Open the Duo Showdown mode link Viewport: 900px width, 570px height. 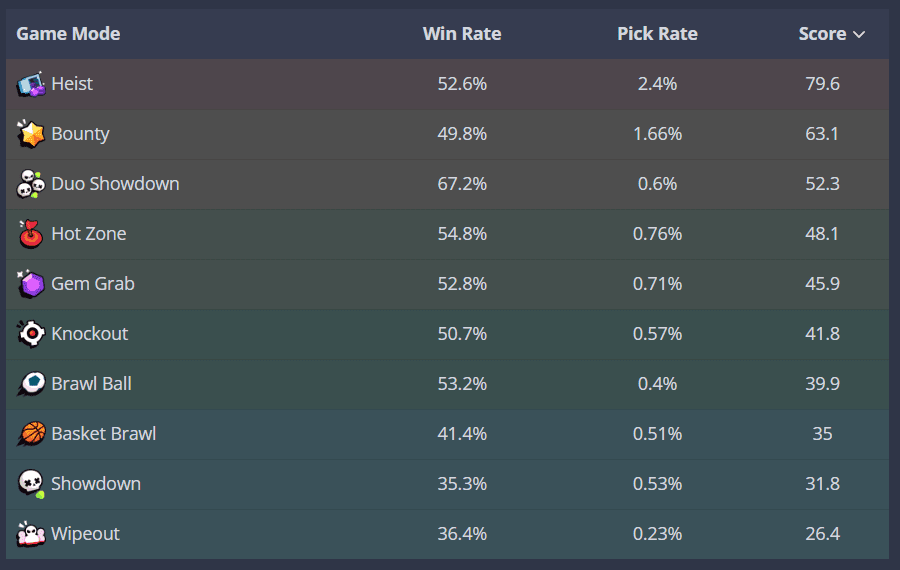point(115,184)
